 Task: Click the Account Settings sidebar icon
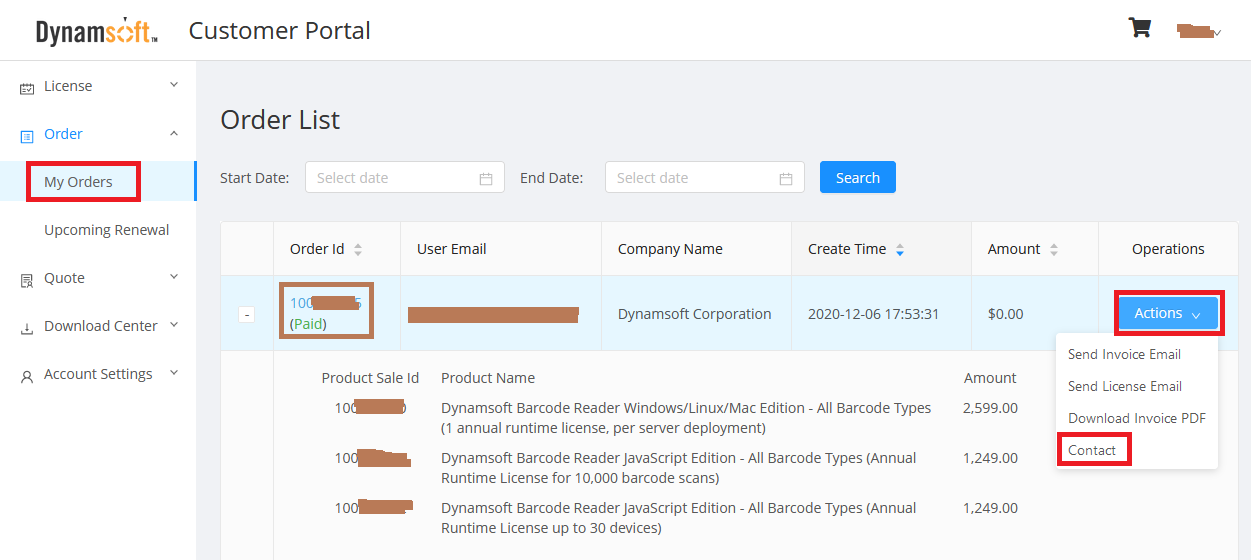click(27, 376)
